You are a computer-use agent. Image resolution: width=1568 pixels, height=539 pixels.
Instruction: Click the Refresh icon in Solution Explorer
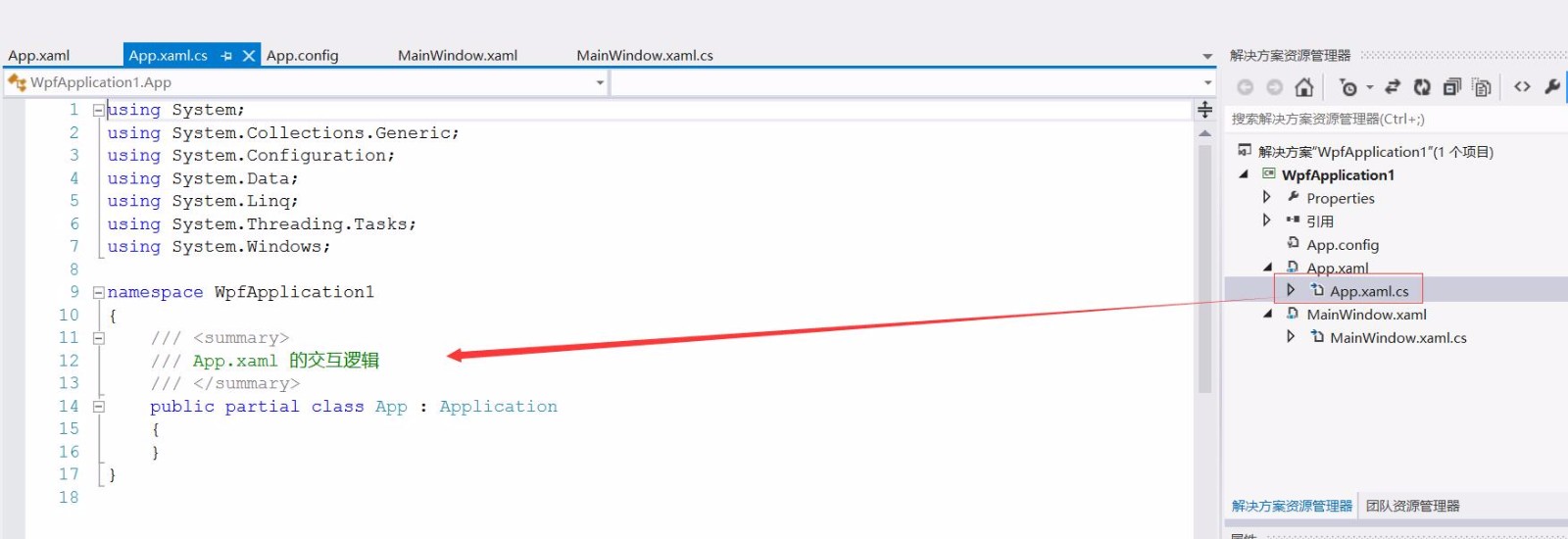point(1422,87)
